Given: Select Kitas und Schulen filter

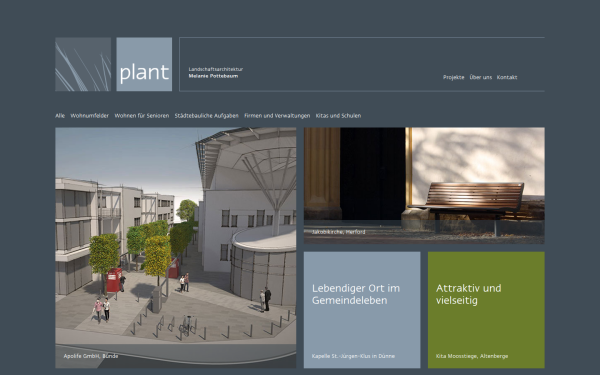Looking at the screenshot, I should (338, 116).
